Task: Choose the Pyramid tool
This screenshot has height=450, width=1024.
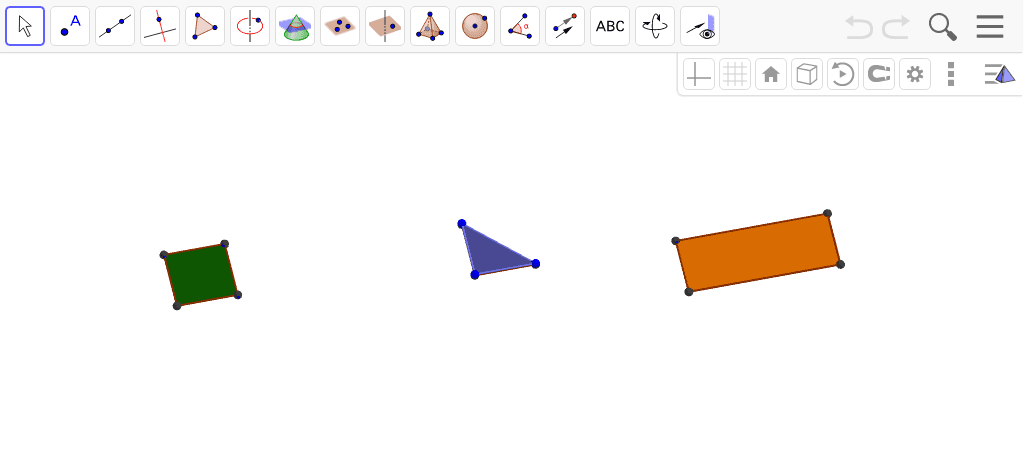Action: click(x=430, y=26)
